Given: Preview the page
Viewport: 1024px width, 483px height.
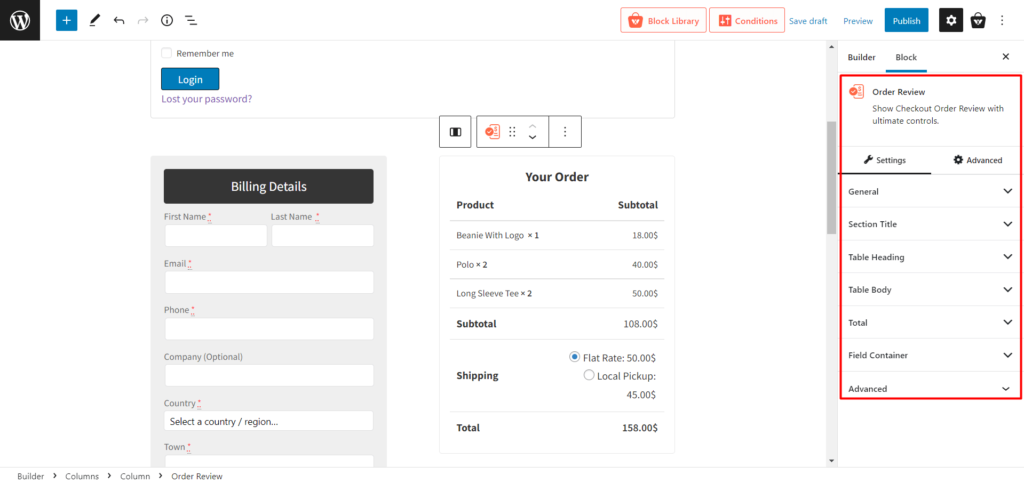Looking at the screenshot, I should (857, 21).
